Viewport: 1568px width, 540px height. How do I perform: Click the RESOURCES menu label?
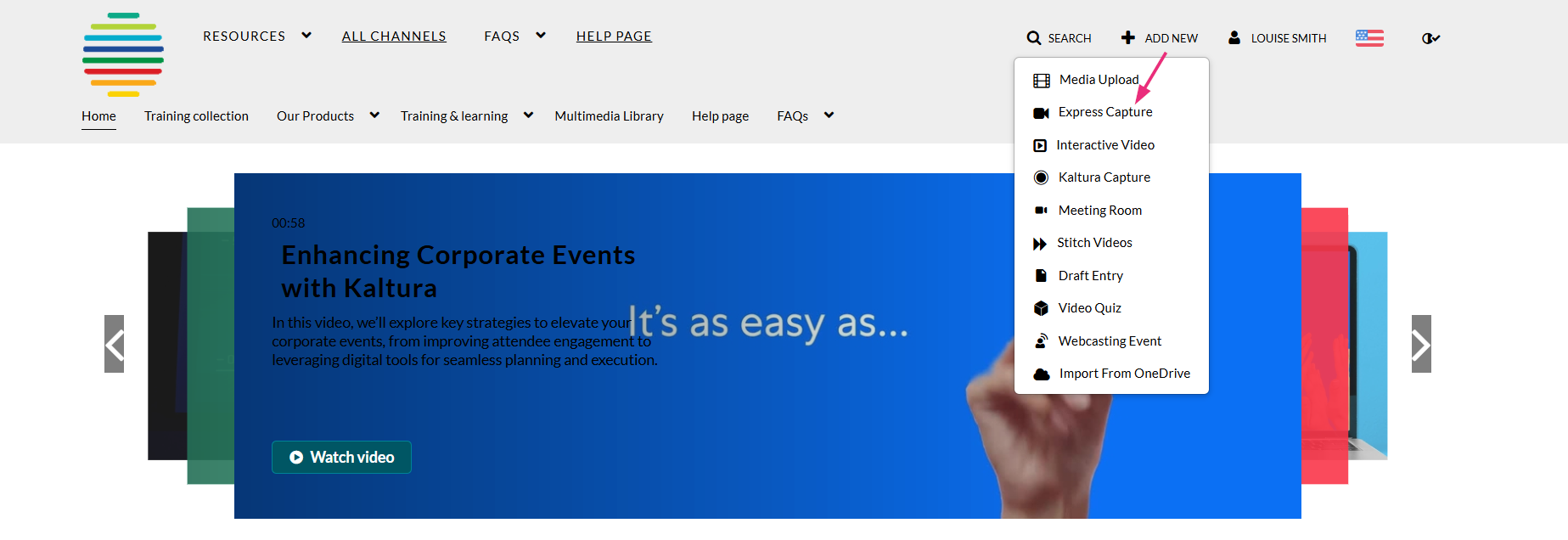tap(244, 36)
